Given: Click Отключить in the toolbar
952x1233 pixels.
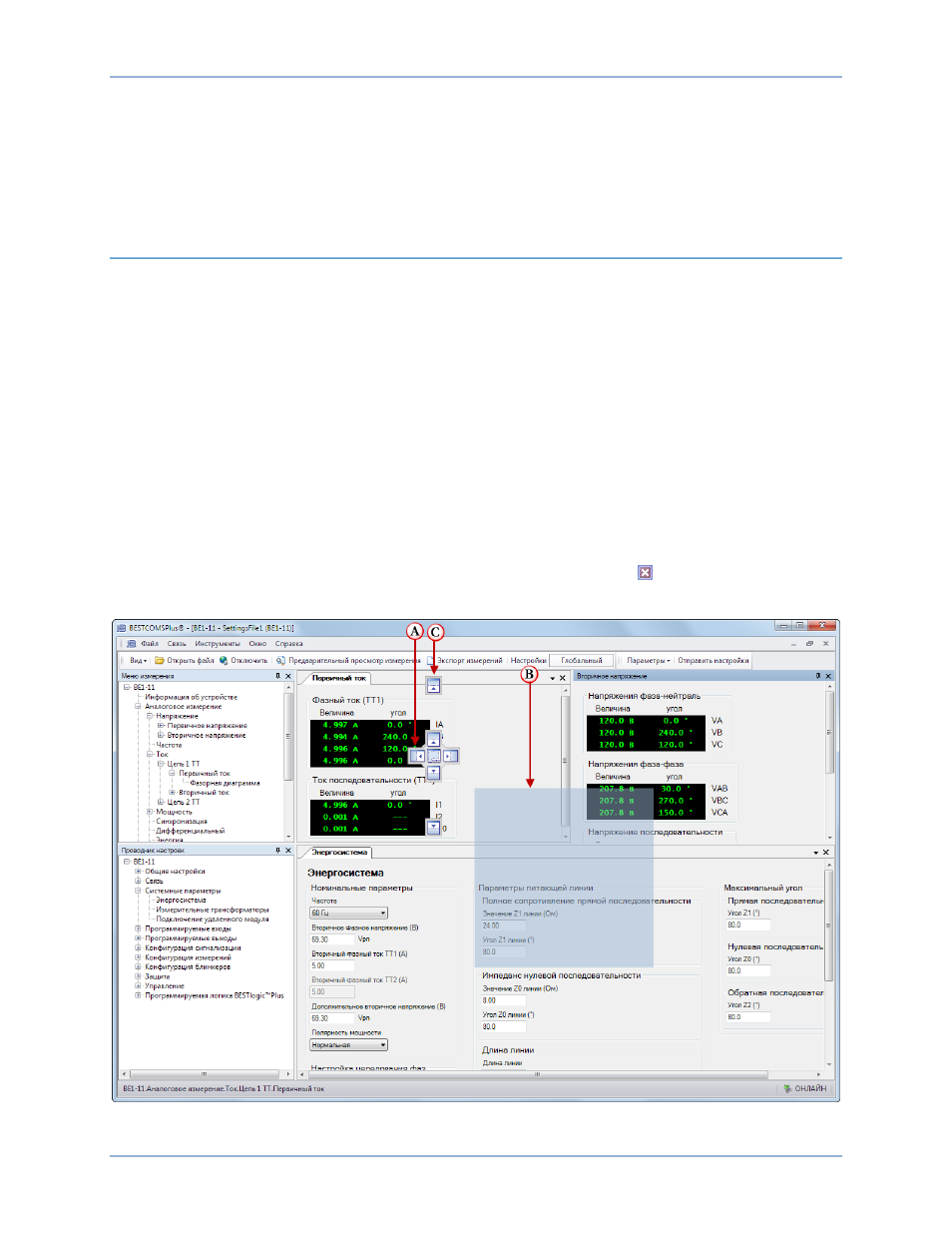Looking at the screenshot, I should 243,660.
